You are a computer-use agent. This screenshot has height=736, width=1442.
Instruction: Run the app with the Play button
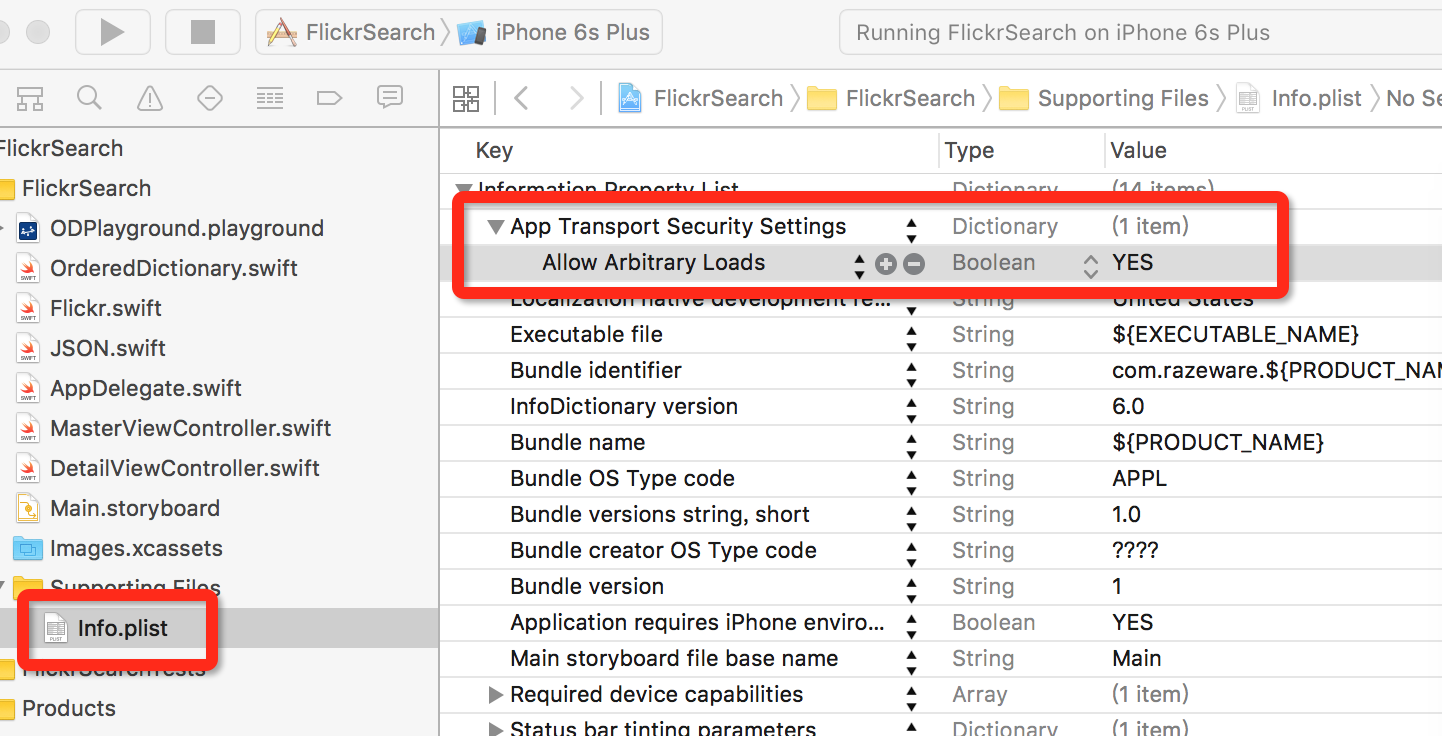tap(112, 32)
